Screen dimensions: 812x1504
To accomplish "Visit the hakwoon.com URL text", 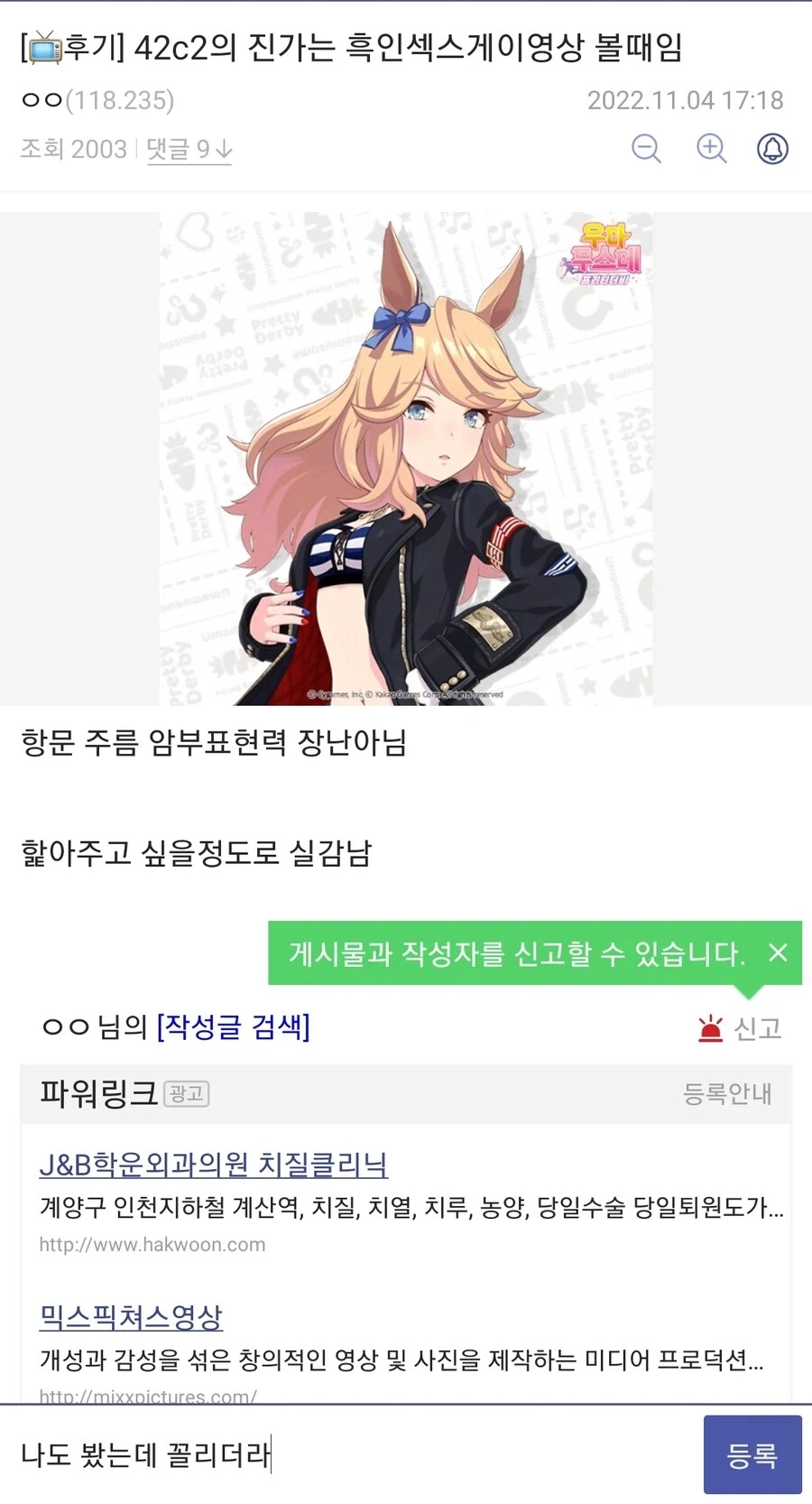I will tap(152, 1244).
